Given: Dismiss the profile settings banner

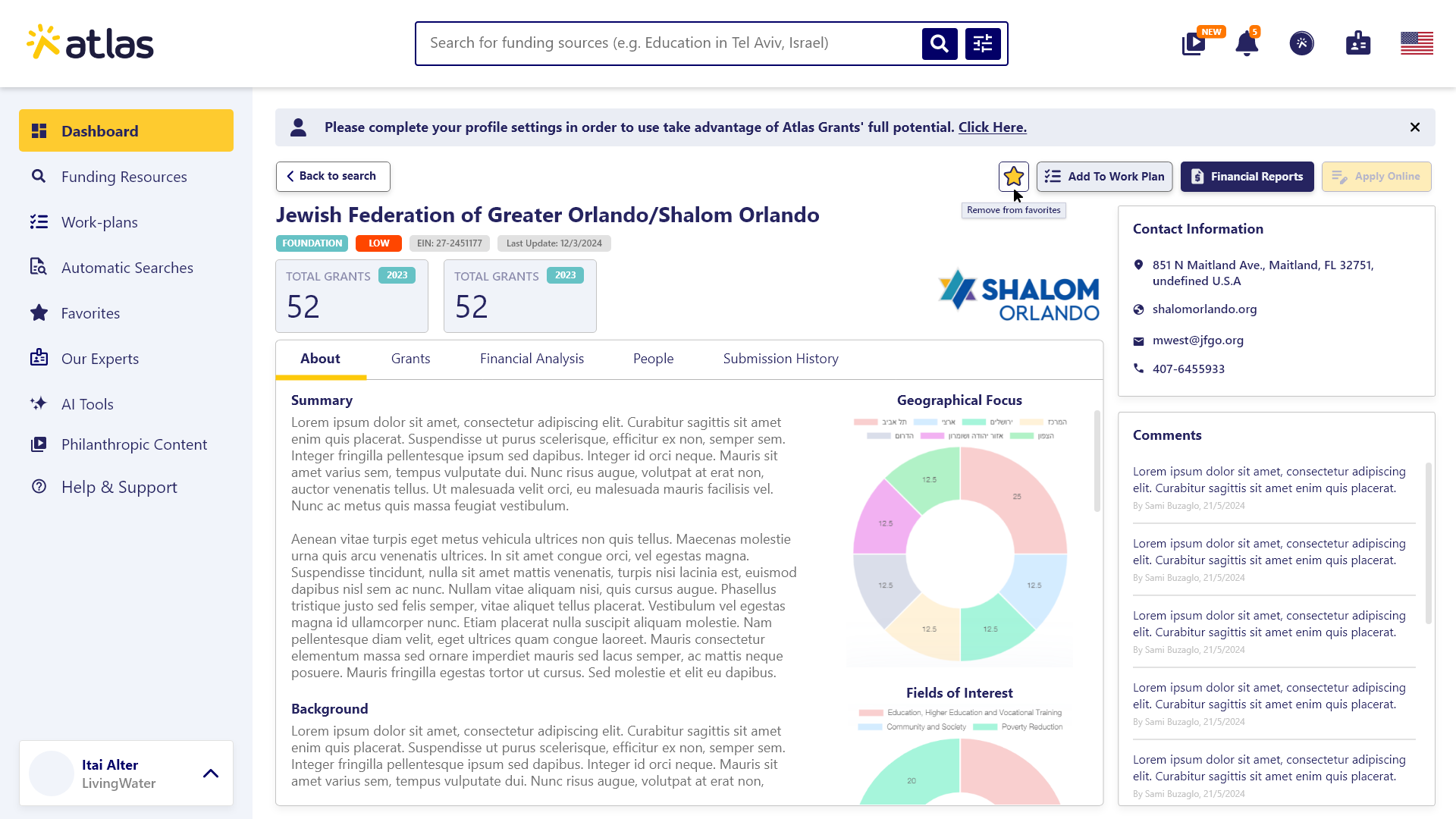Looking at the screenshot, I should coord(1415,127).
